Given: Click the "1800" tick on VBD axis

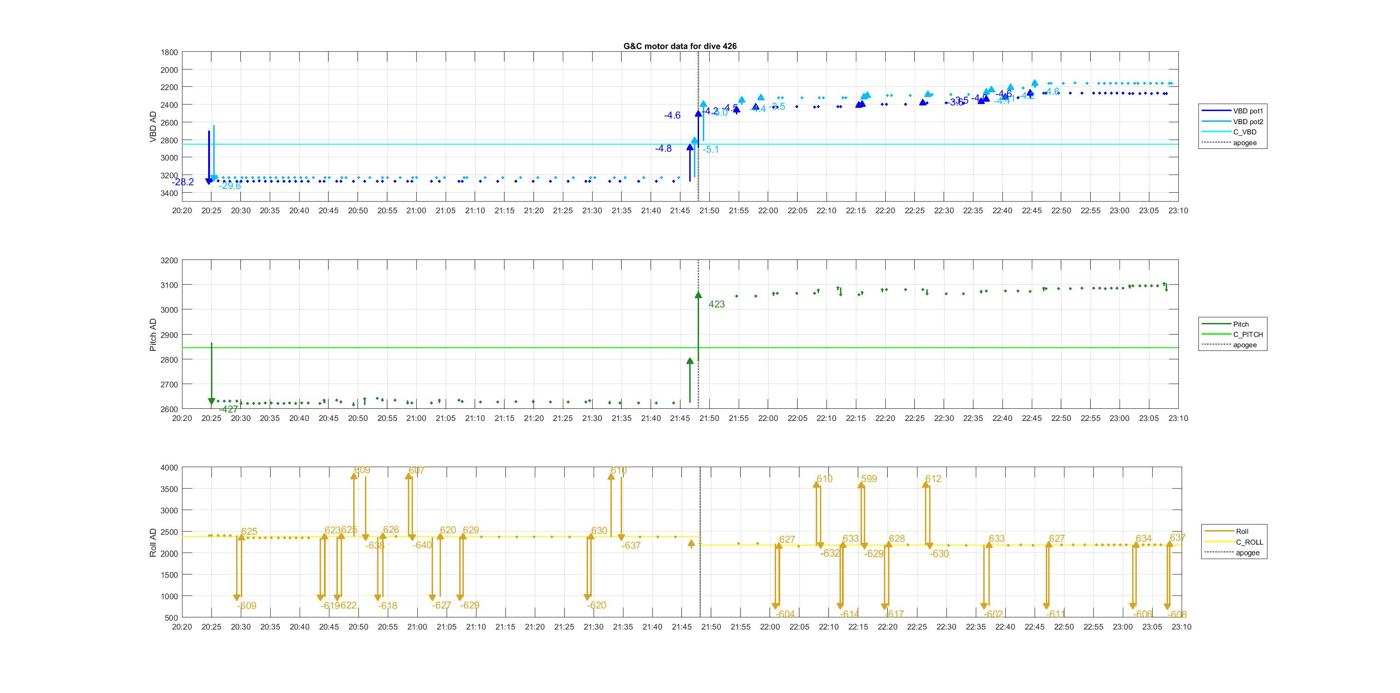Looking at the screenshot, I should pos(170,52).
